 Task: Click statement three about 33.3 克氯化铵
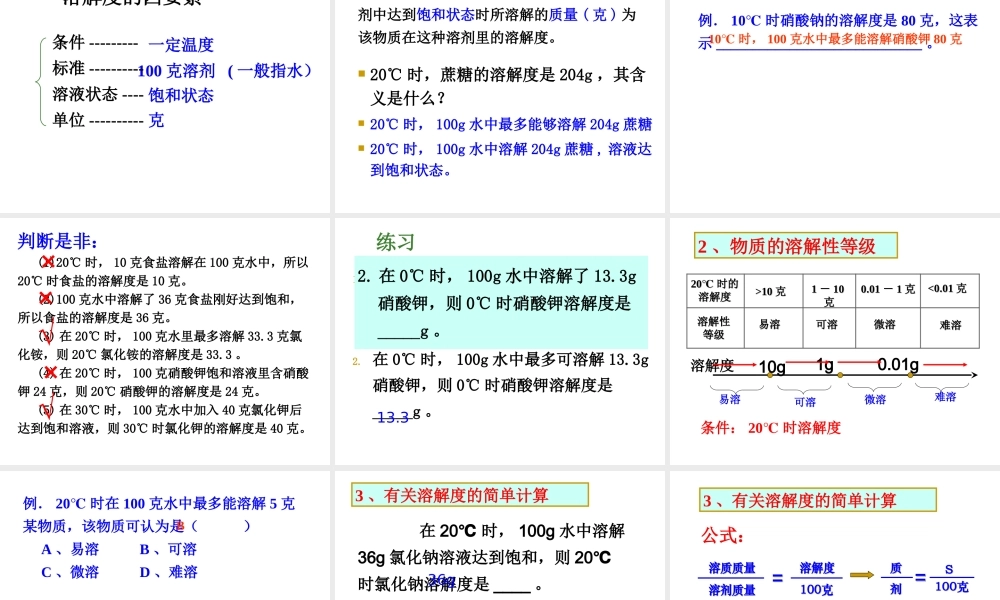(161, 345)
